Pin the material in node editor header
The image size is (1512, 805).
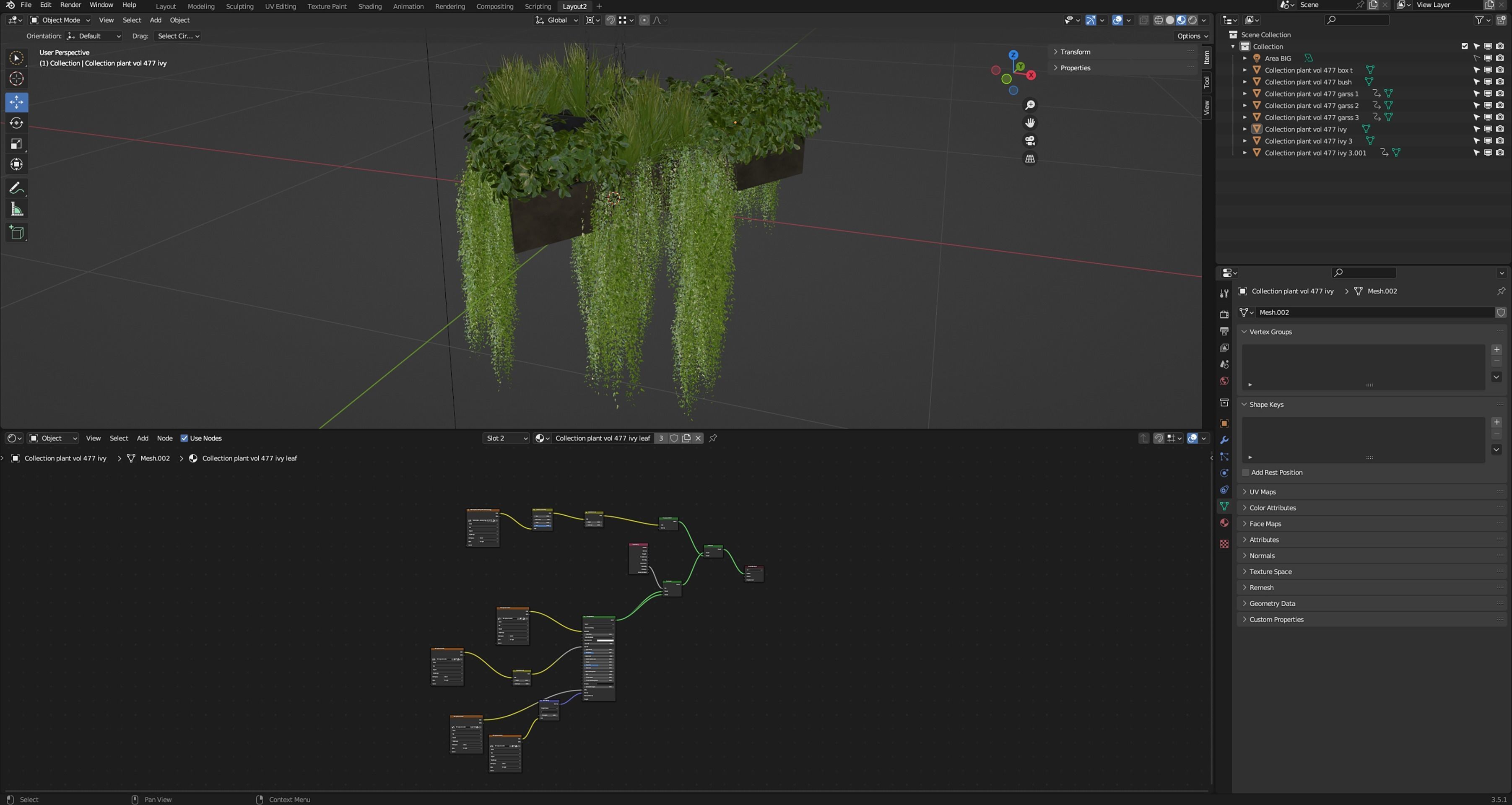click(712, 438)
